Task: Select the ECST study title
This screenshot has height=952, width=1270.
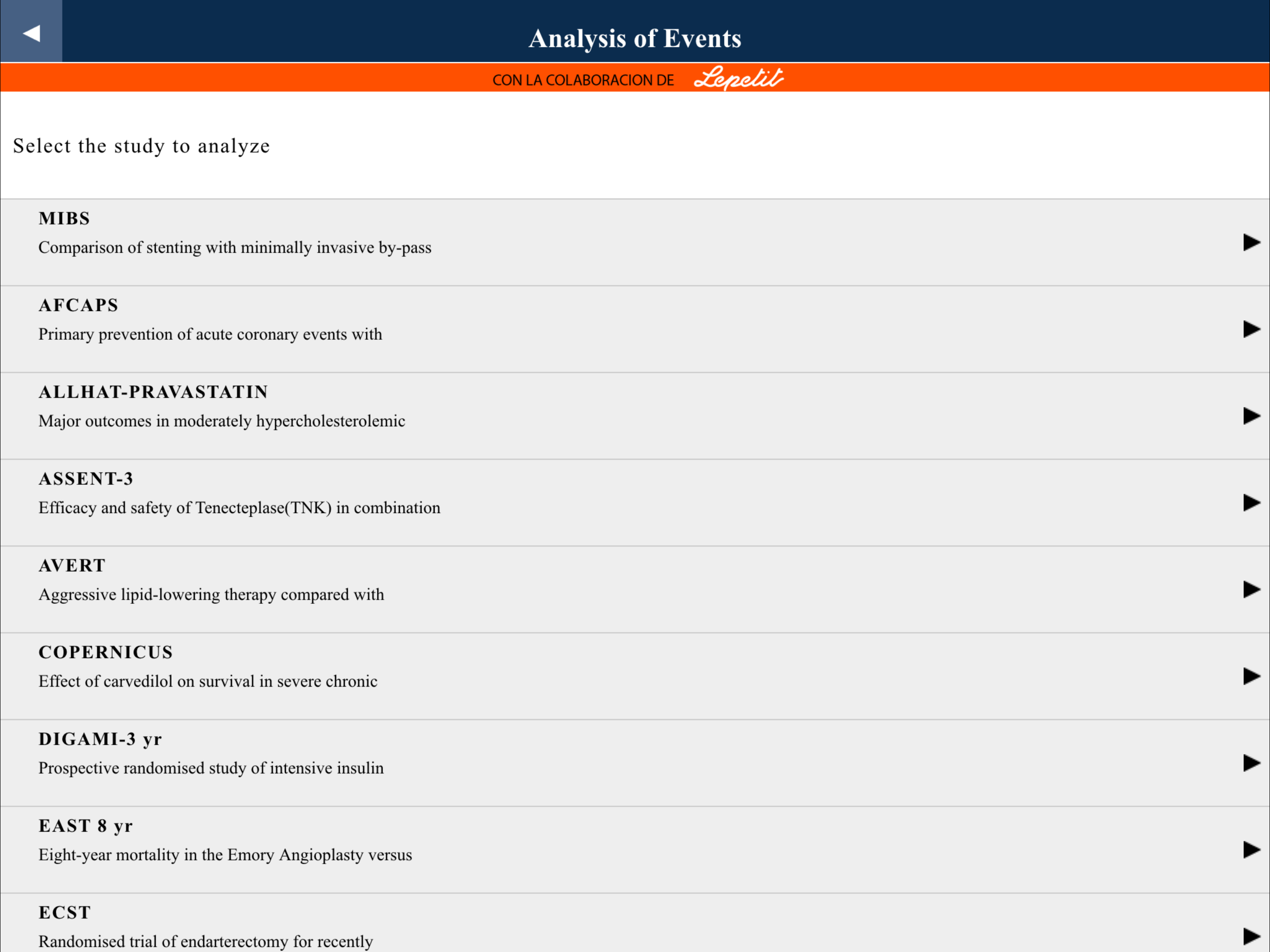Action: point(65,912)
